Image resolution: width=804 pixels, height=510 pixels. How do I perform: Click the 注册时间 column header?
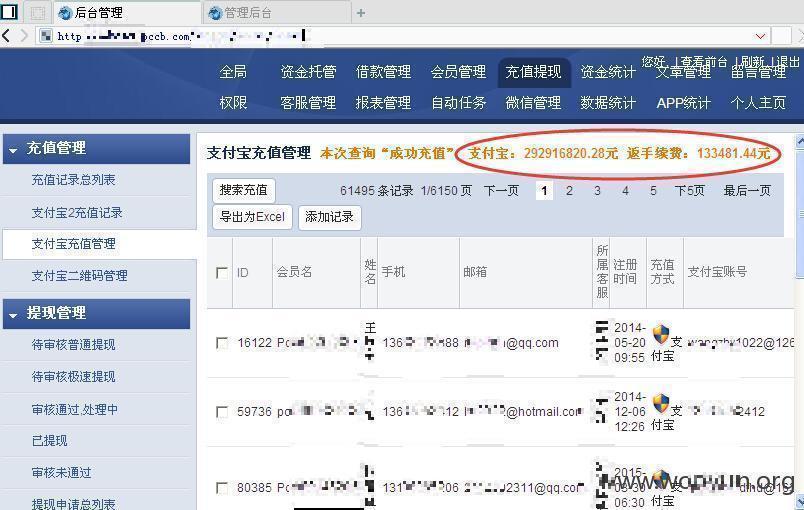click(625, 272)
